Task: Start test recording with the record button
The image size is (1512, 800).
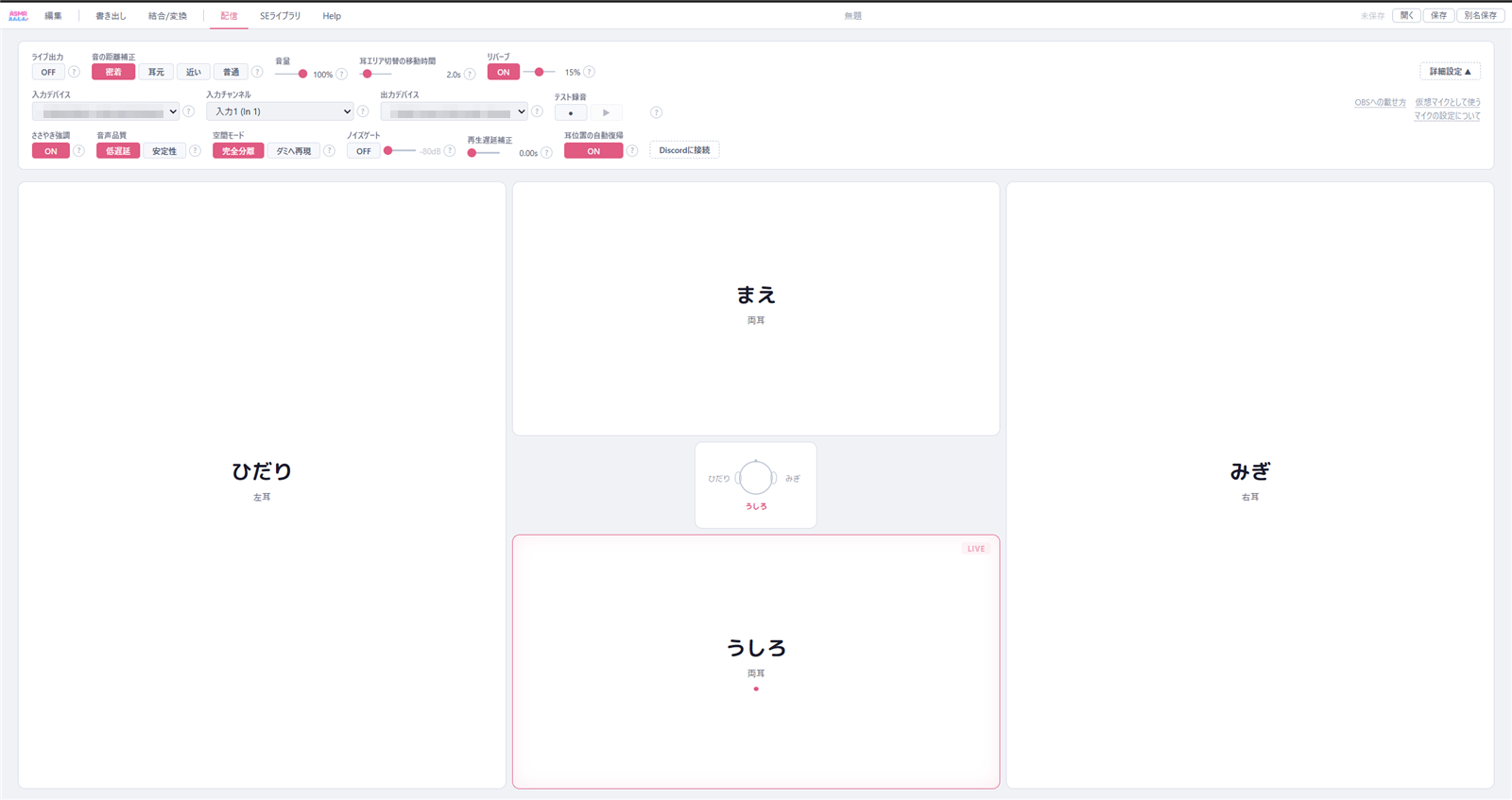Action: 571,112
